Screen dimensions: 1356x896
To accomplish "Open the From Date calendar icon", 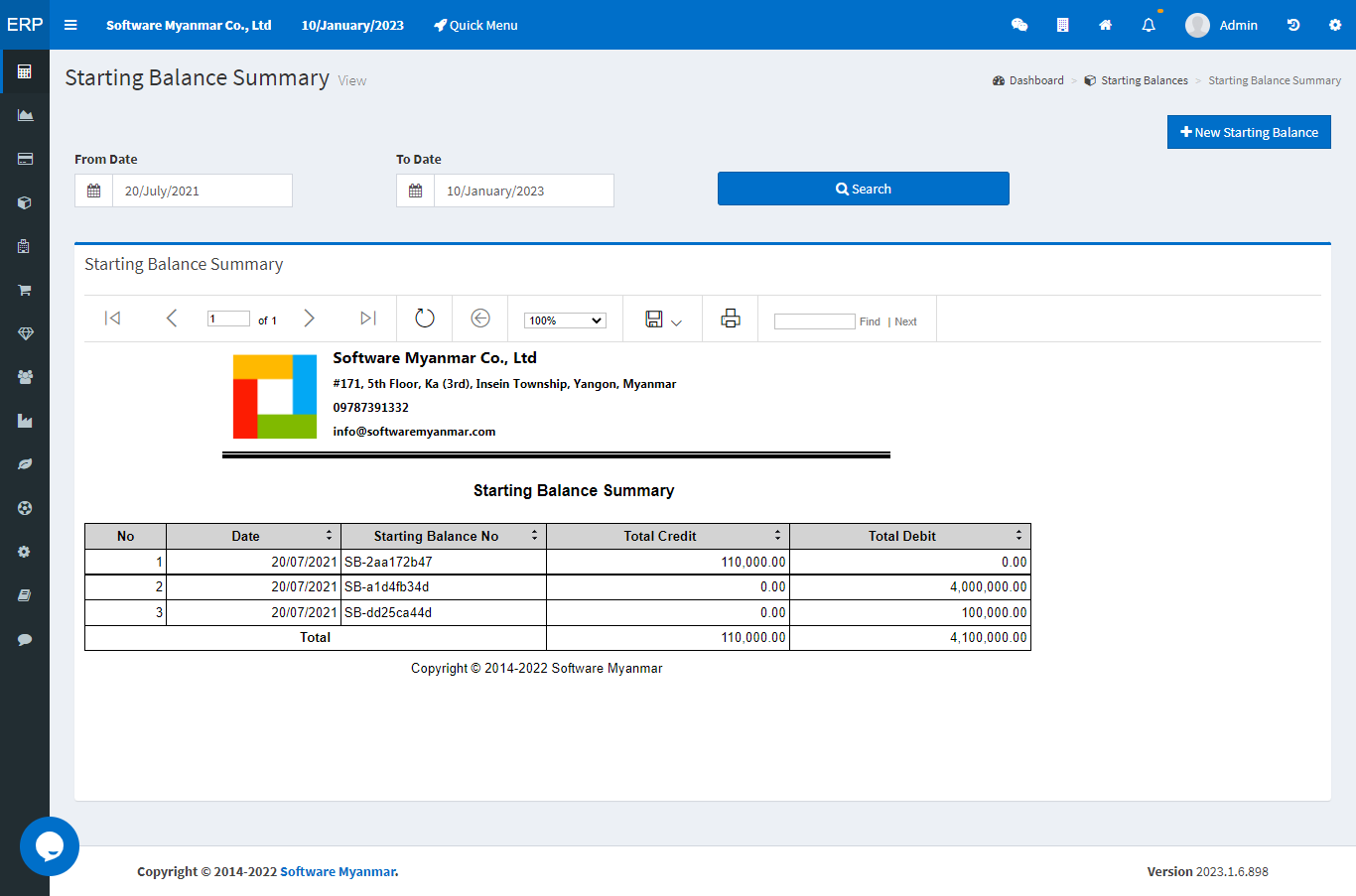I will click(x=94, y=191).
